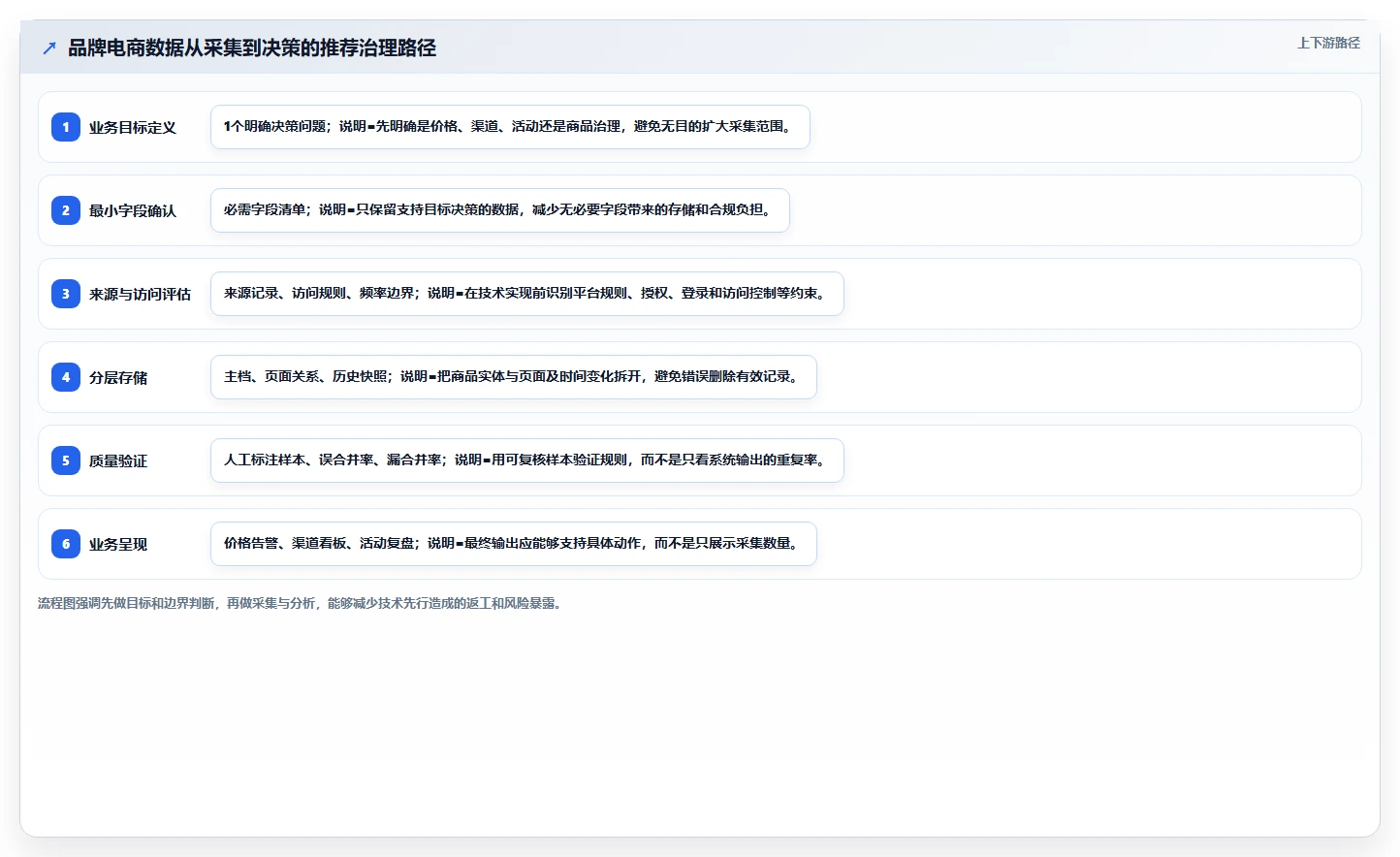This screenshot has height=857, width=1400.
Task: Click the number 3 step badge
Action: pos(66,294)
